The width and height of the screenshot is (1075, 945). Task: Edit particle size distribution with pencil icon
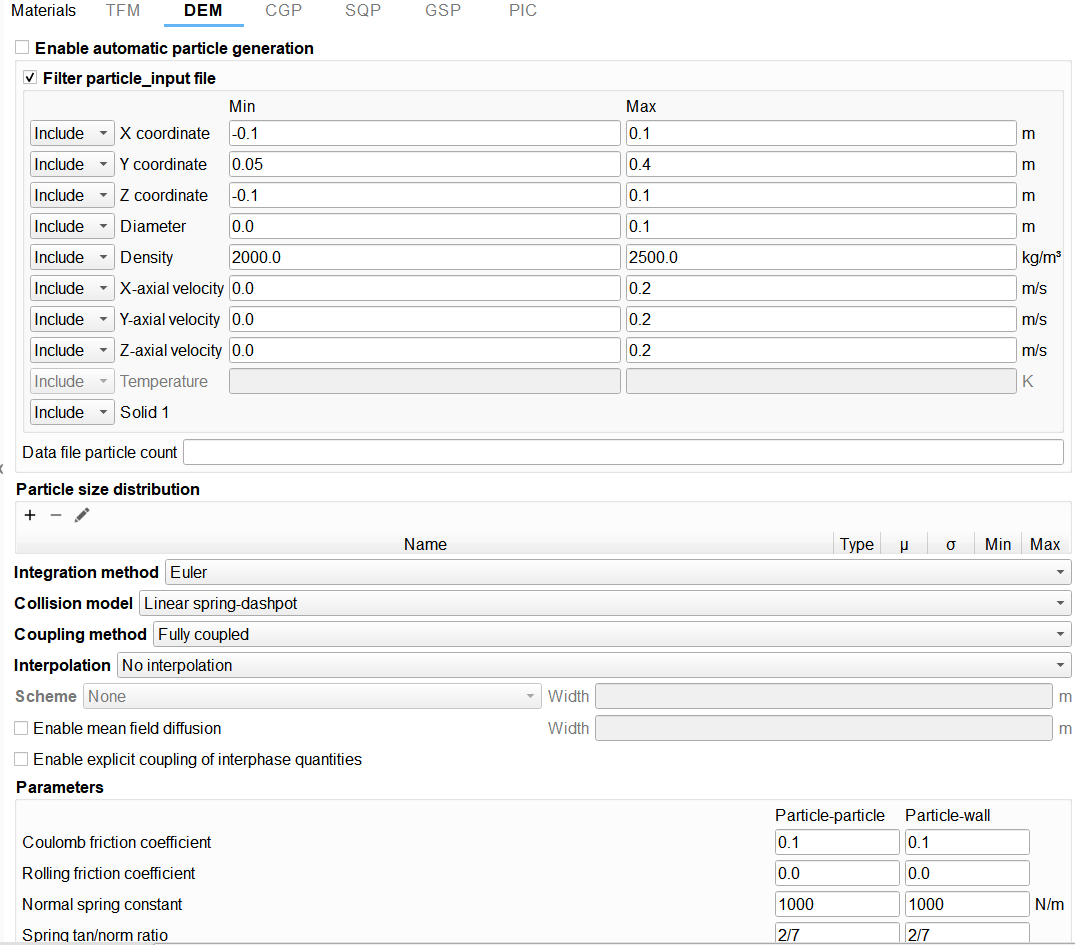(82, 515)
